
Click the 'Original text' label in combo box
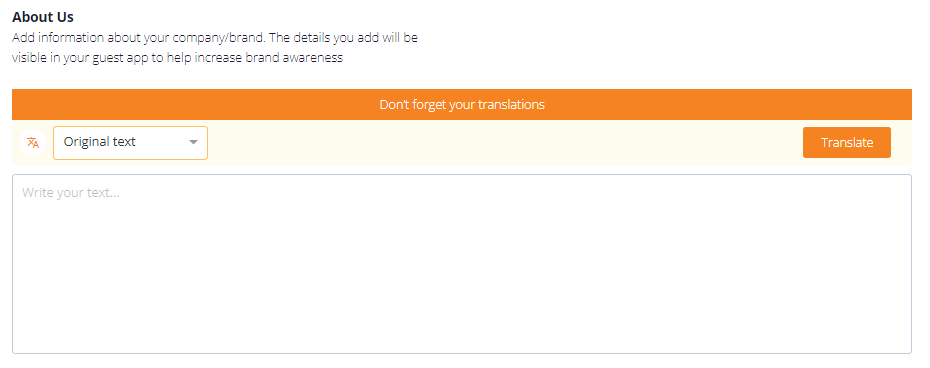tap(100, 142)
